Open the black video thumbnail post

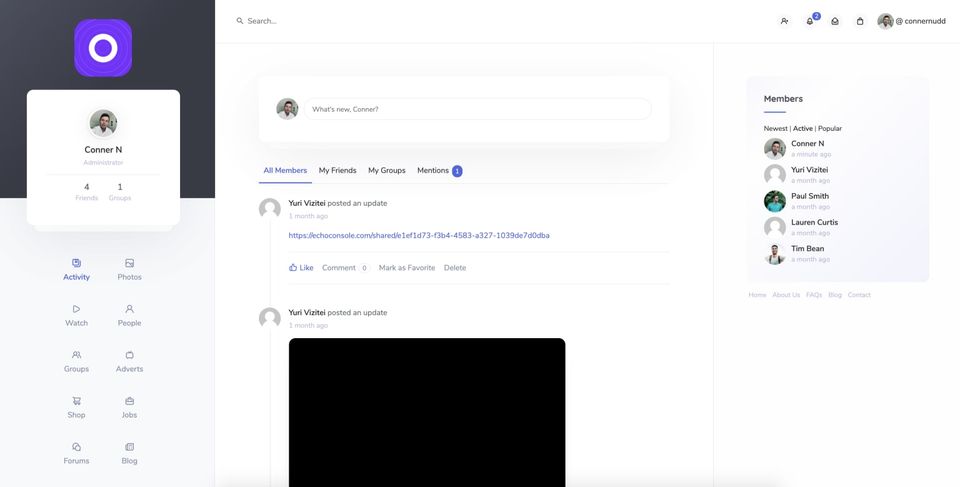(427, 412)
